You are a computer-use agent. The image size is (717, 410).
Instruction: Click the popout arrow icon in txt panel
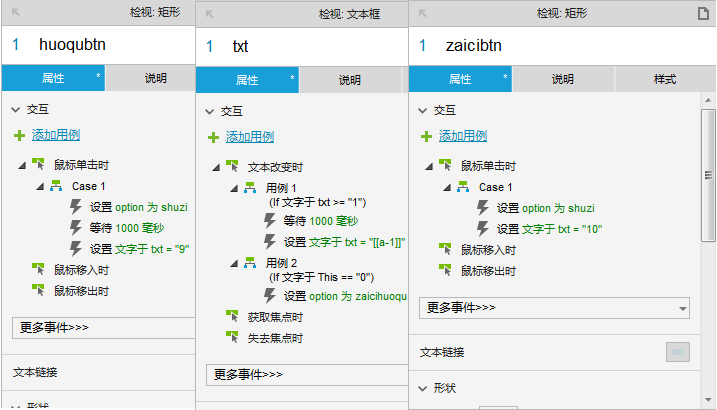click(x=209, y=14)
